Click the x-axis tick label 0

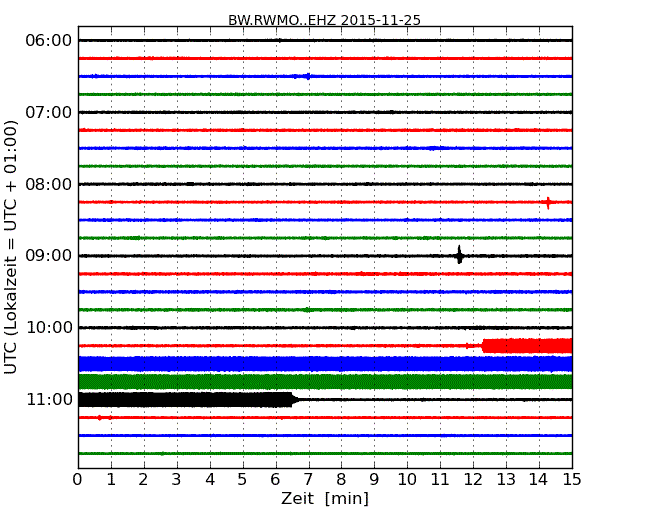click(78, 479)
